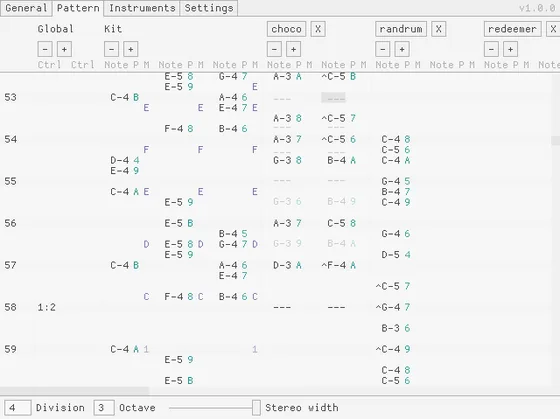The height and width of the screenshot is (419, 560).
Task: Select the E-5 B note in row 56
Action: [179, 223]
